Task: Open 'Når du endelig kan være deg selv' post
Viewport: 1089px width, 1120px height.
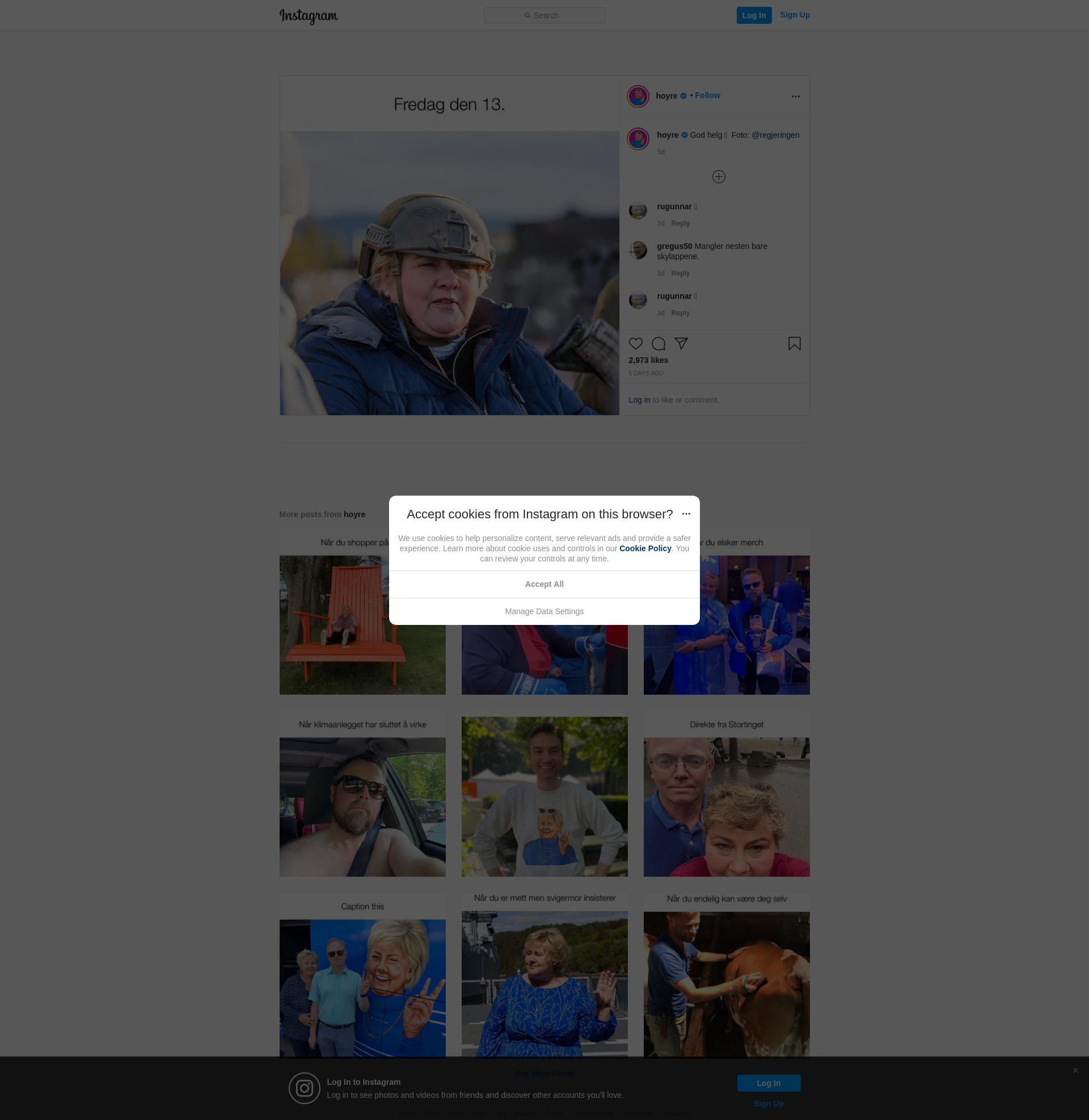Action: point(726,975)
